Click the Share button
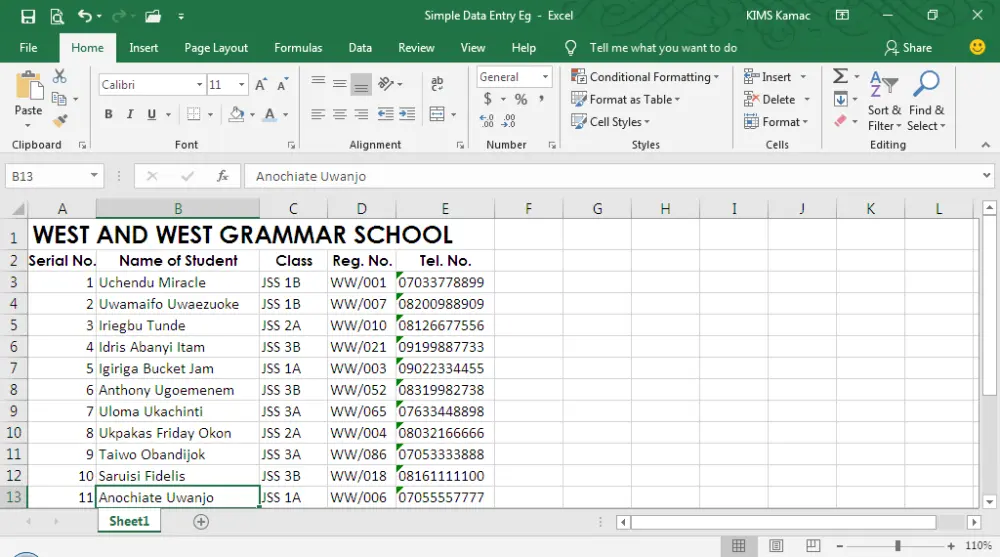The image size is (1000, 557). [x=908, y=48]
